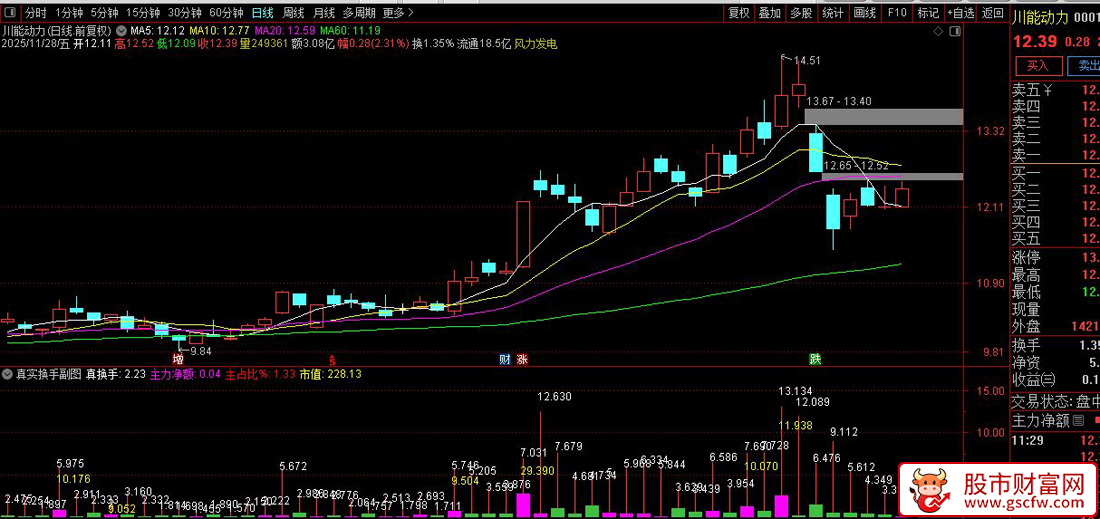The width and height of the screenshot is (1100, 519).
Task: Open the 多股 multi-stock view
Action: tap(800, 13)
